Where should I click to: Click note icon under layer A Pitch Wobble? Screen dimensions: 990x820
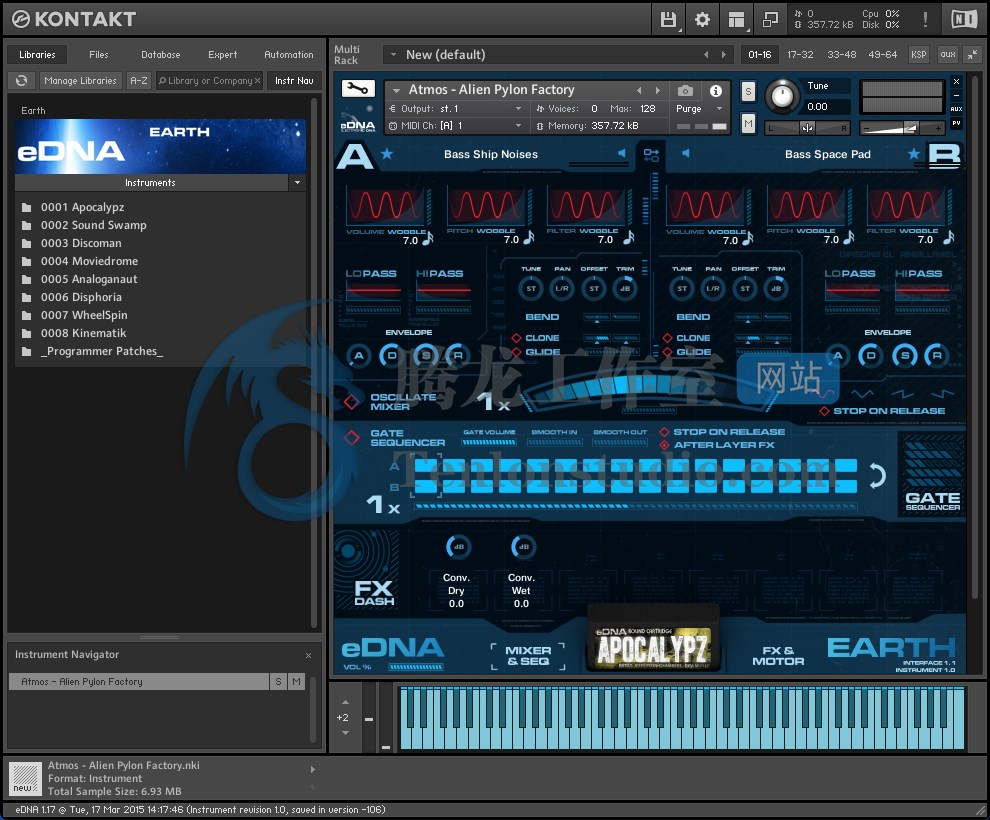[528, 238]
